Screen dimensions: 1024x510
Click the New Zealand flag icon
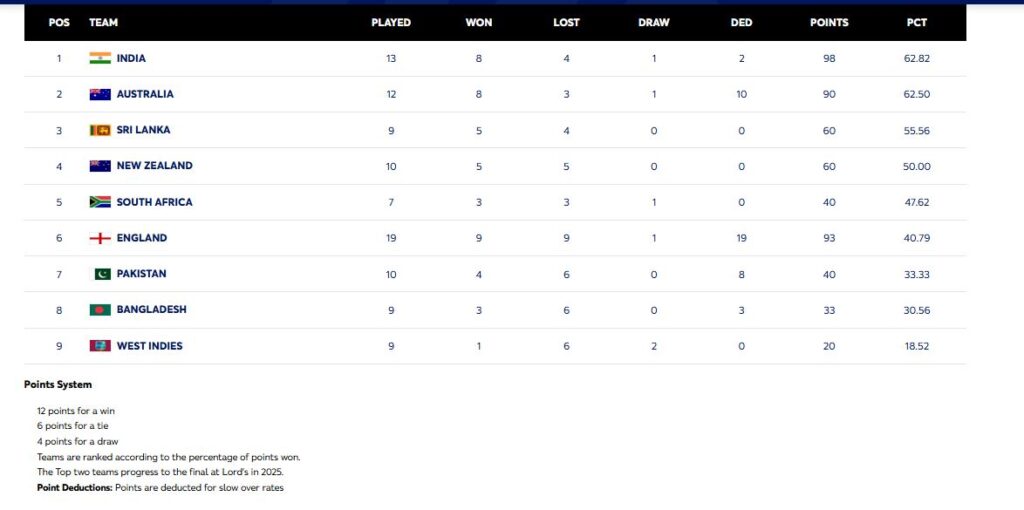point(100,166)
